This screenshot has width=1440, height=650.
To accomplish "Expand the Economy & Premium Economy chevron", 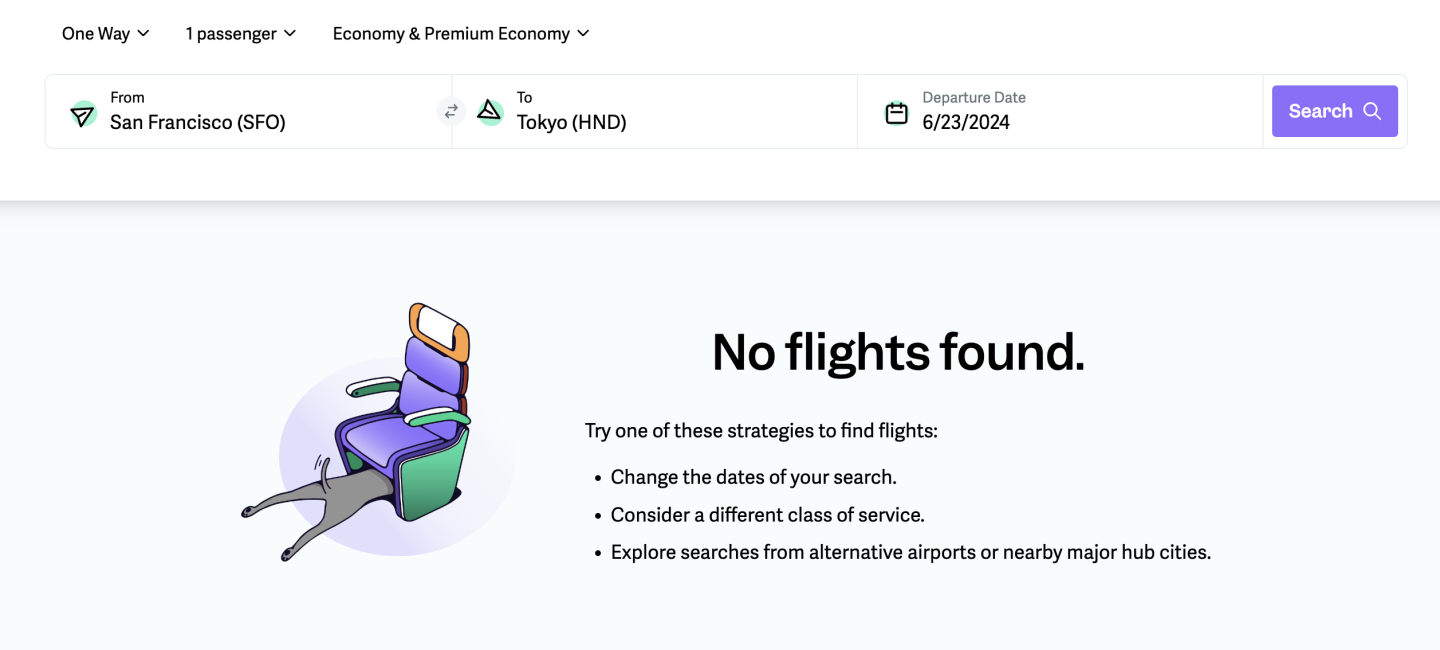I will click(x=583, y=33).
